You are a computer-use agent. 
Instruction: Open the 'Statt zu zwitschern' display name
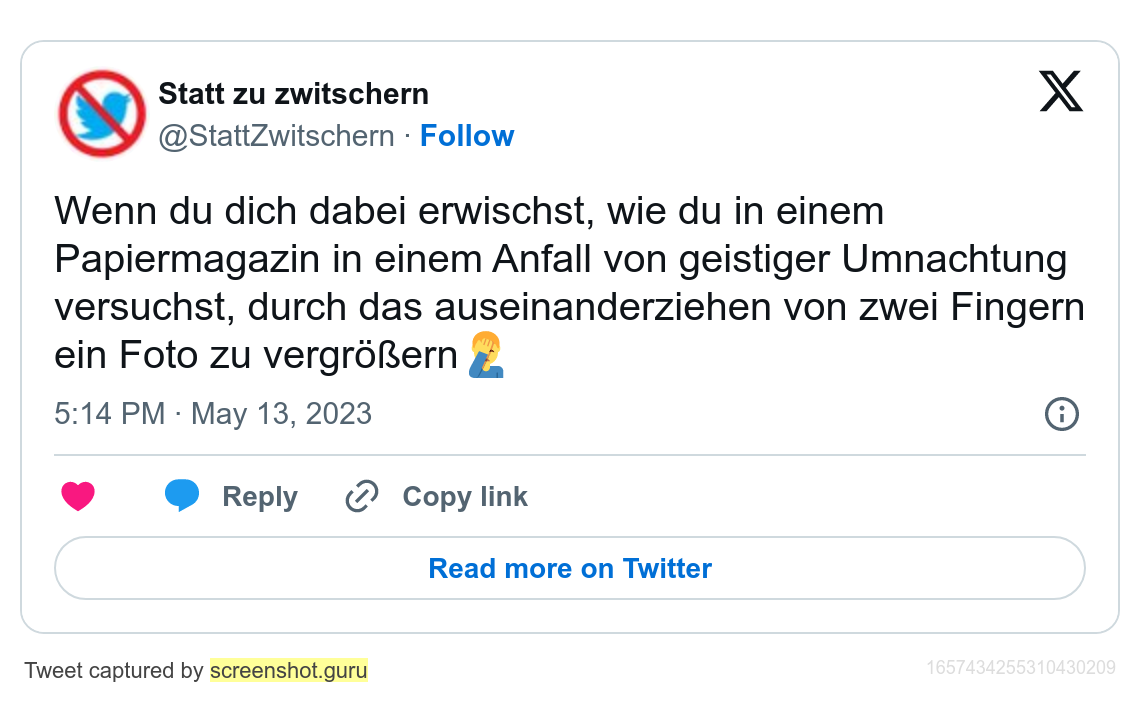[293, 94]
